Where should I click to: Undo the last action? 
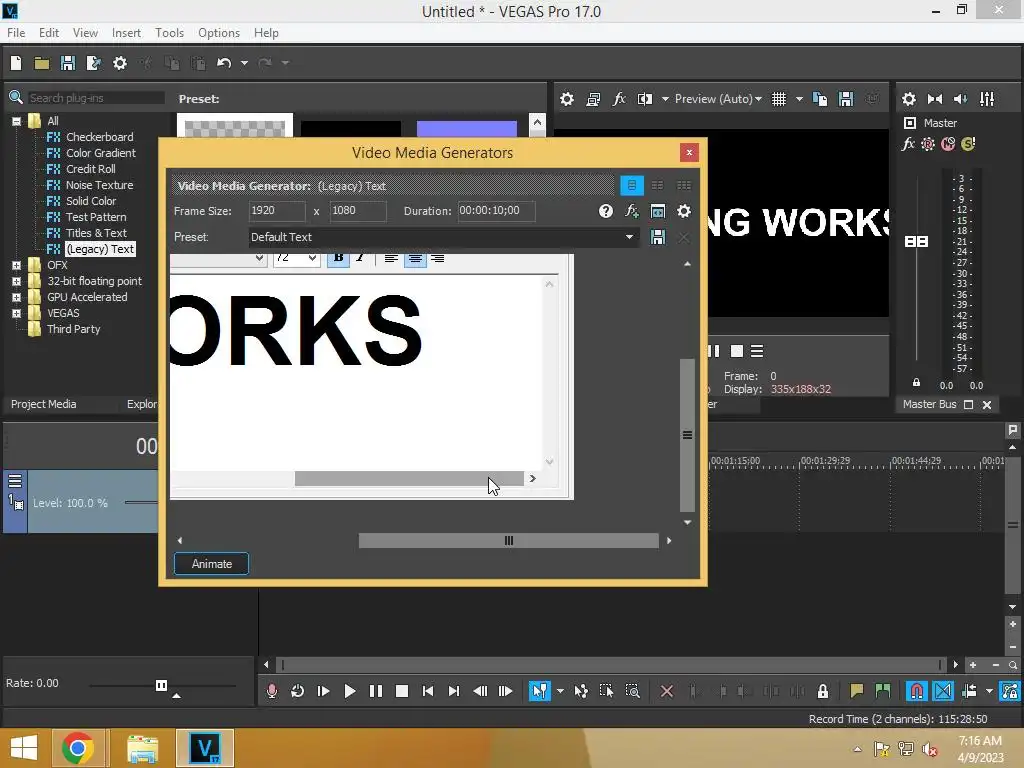tap(224, 63)
